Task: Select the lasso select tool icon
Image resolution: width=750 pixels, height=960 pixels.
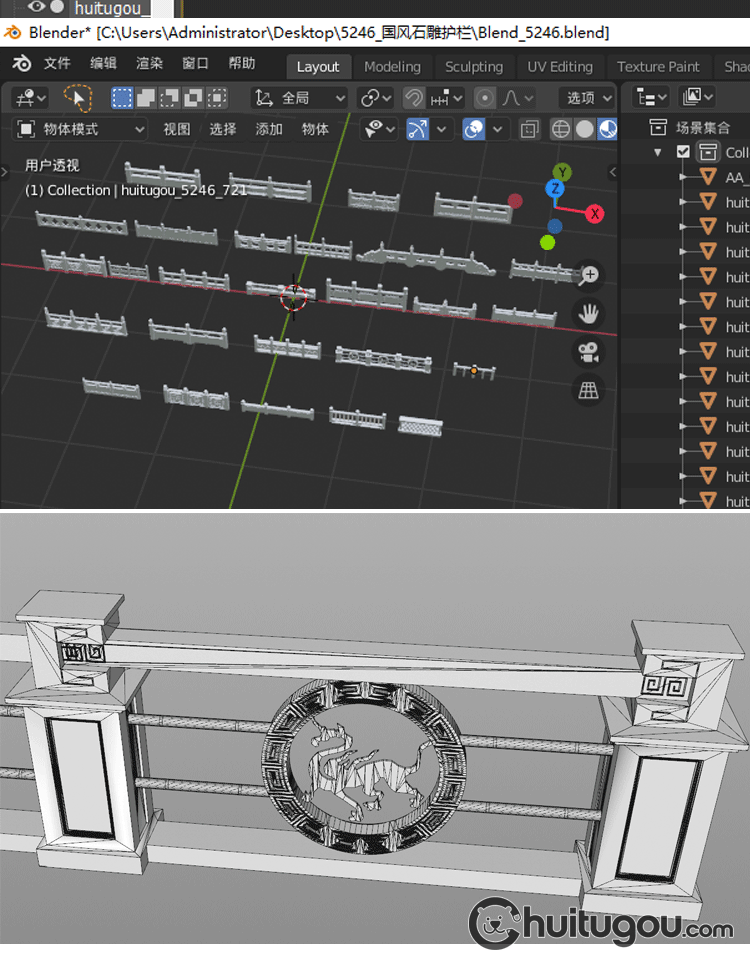Action: pyautogui.click(x=77, y=98)
